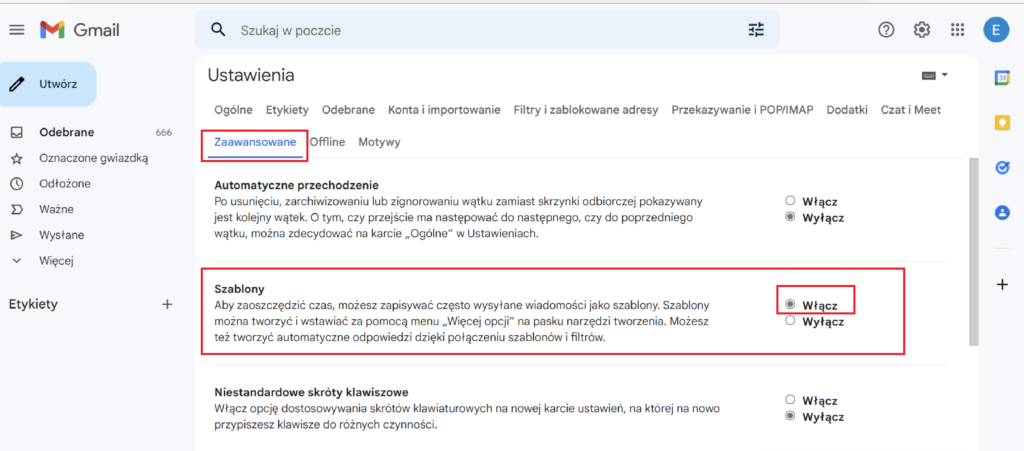Open Google Tasks in side panel
1024x451 pixels.
[1002, 167]
